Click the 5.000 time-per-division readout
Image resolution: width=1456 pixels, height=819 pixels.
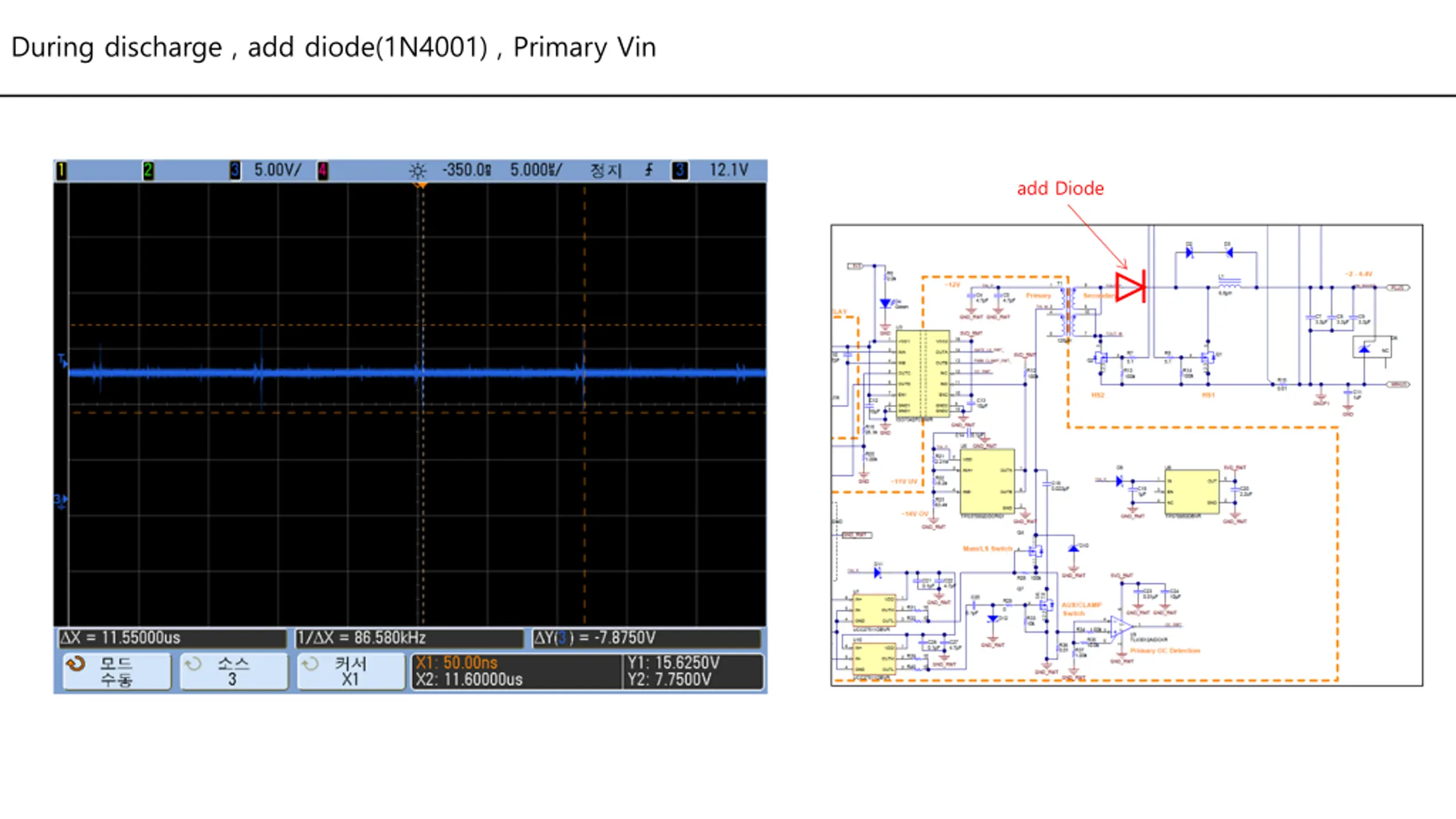point(536,170)
